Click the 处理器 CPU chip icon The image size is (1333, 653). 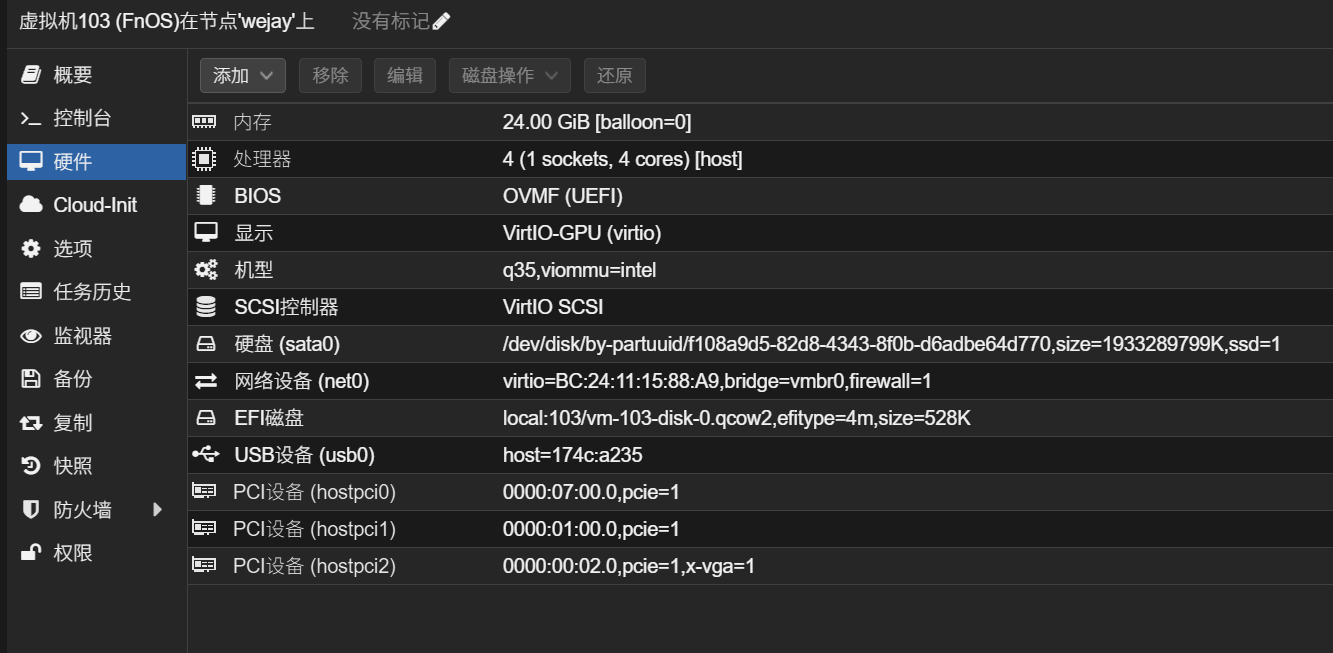(x=204, y=159)
